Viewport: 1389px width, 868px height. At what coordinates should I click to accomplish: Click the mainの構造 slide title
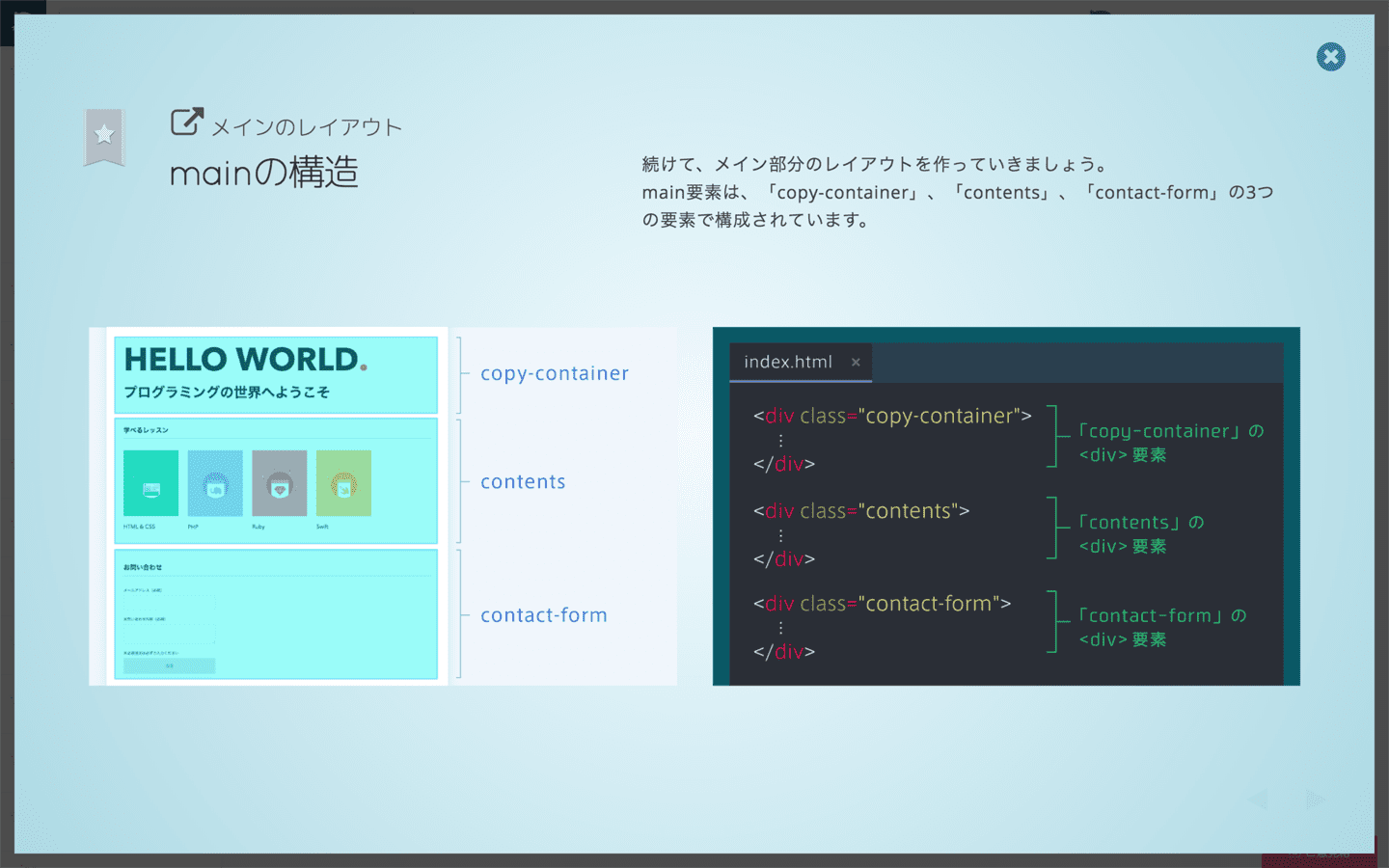point(264,173)
